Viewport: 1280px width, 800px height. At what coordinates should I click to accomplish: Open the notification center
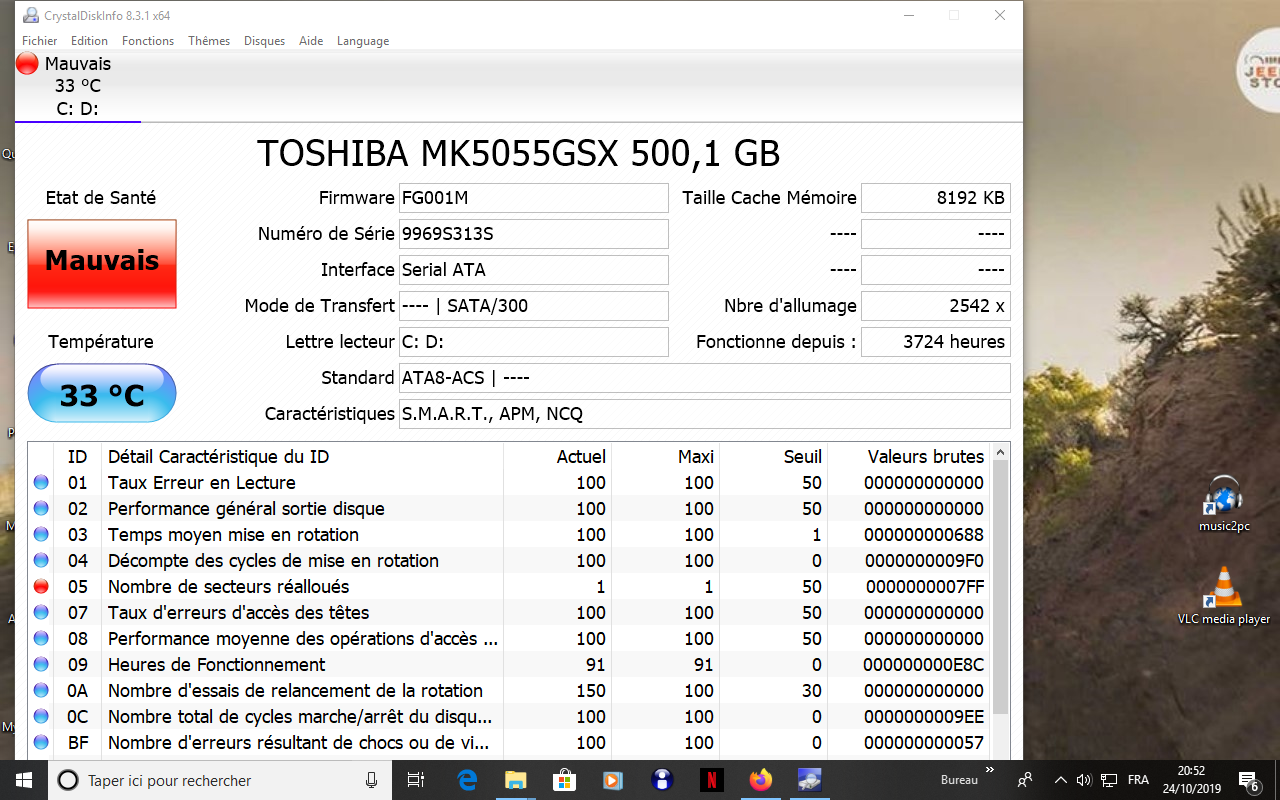click(x=1248, y=780)
